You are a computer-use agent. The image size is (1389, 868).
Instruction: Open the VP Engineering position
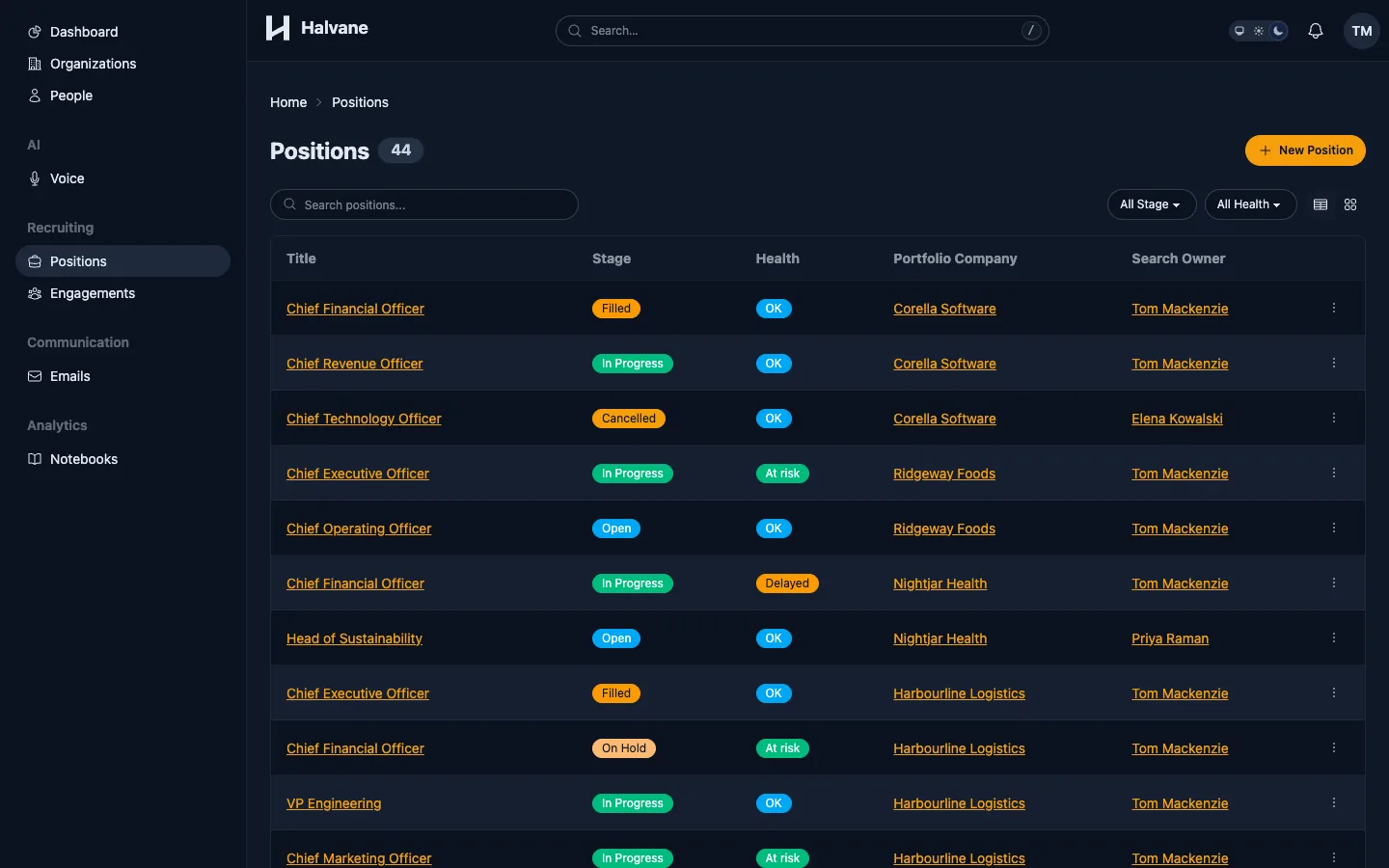click(334, 803)
